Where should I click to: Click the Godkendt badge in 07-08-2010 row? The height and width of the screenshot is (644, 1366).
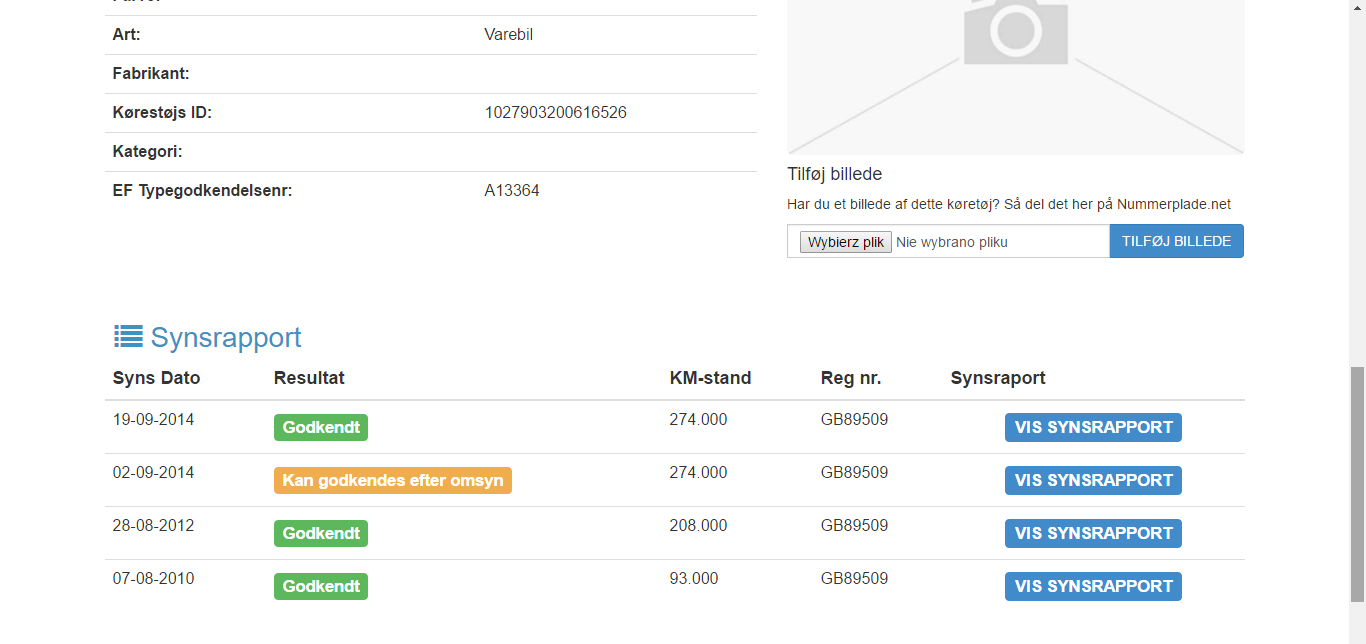click(321, 586)
